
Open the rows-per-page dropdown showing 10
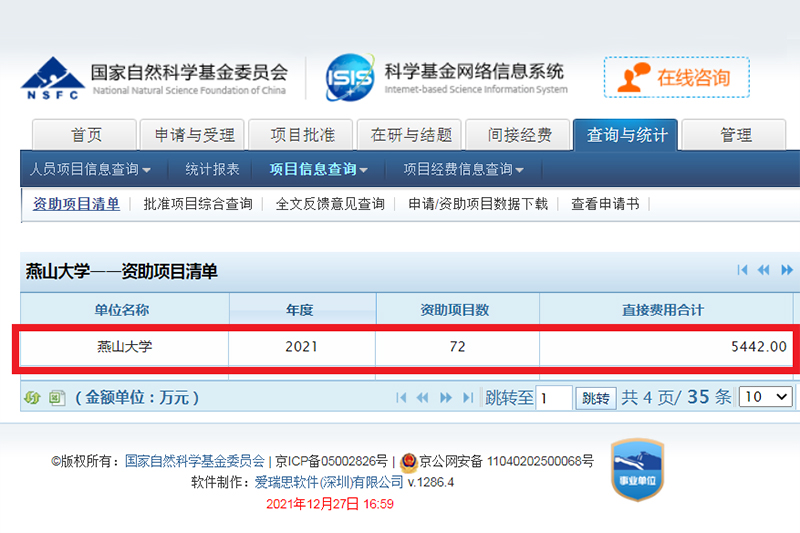tap(767, 397)
